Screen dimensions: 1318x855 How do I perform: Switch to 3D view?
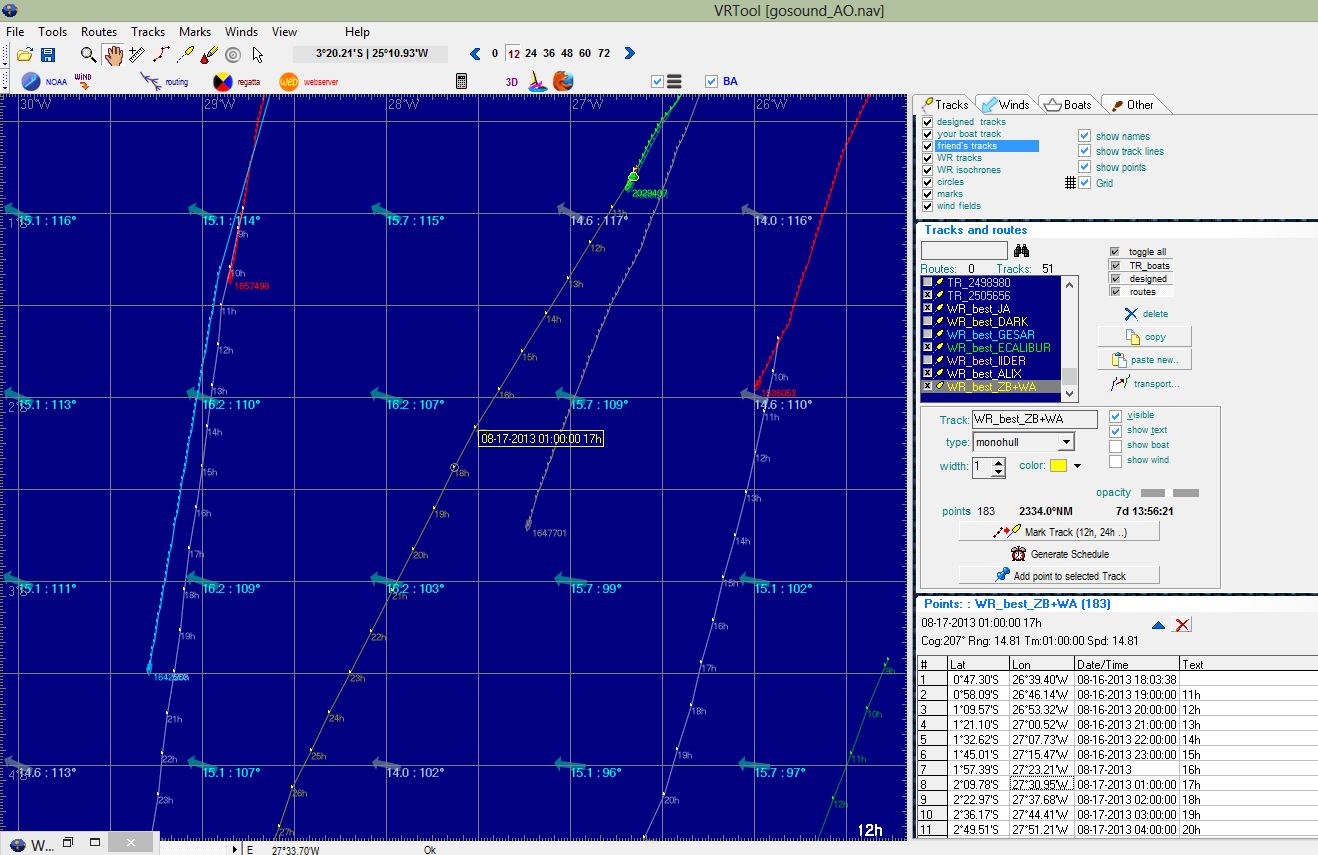(x=512, y=82)
